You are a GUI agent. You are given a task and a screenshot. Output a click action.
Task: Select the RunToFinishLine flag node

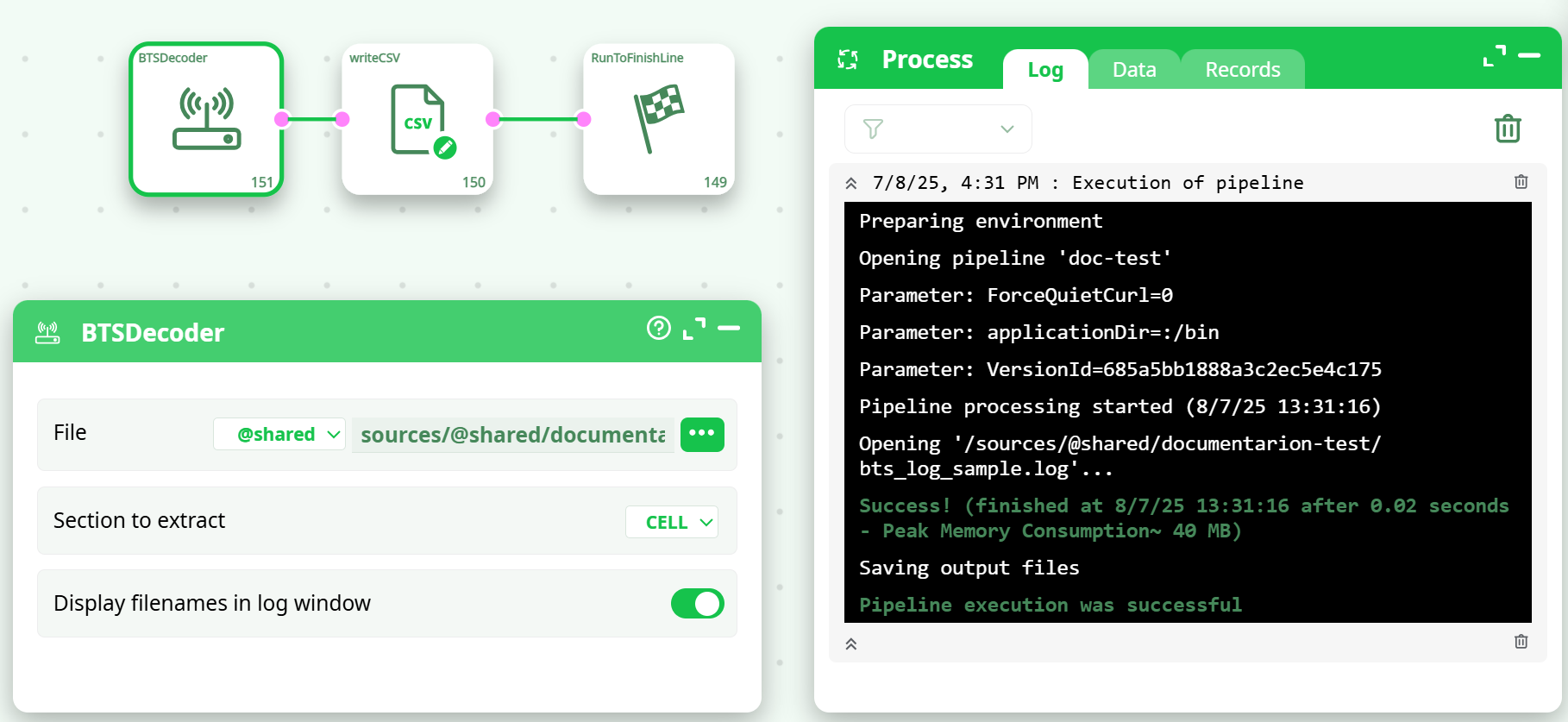click(x=659, y=119)
